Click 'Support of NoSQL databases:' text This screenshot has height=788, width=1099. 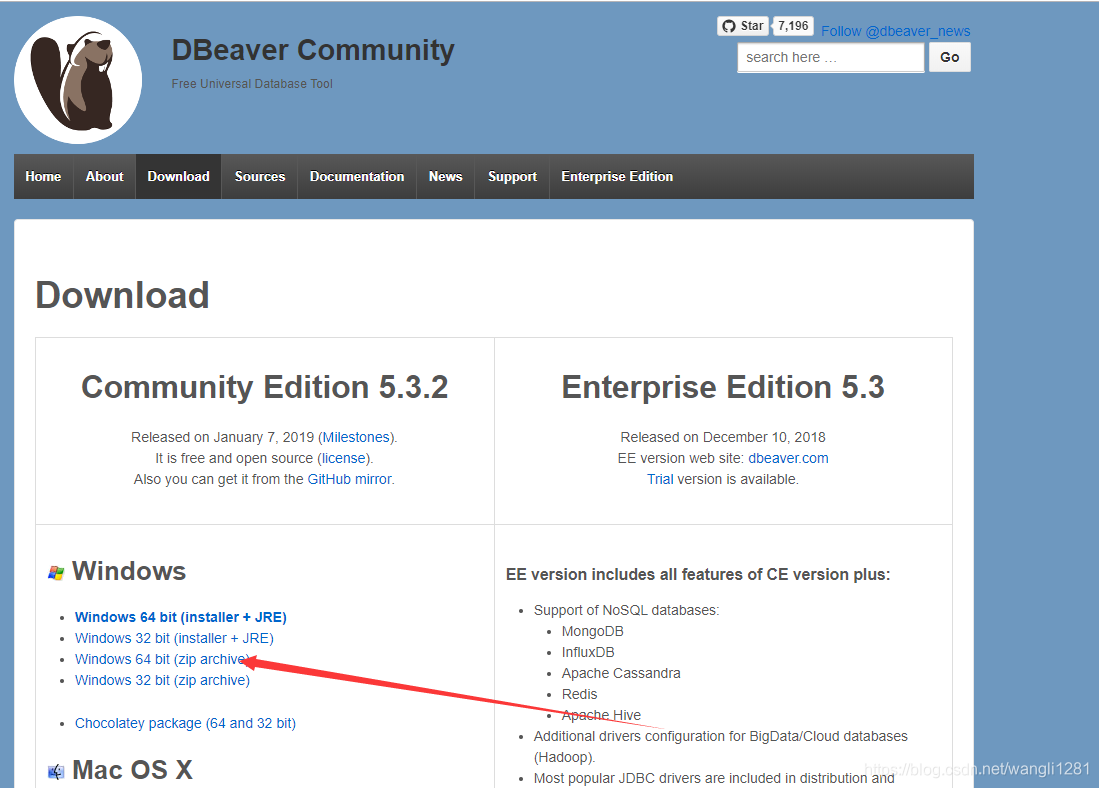[x=626, y=611]
